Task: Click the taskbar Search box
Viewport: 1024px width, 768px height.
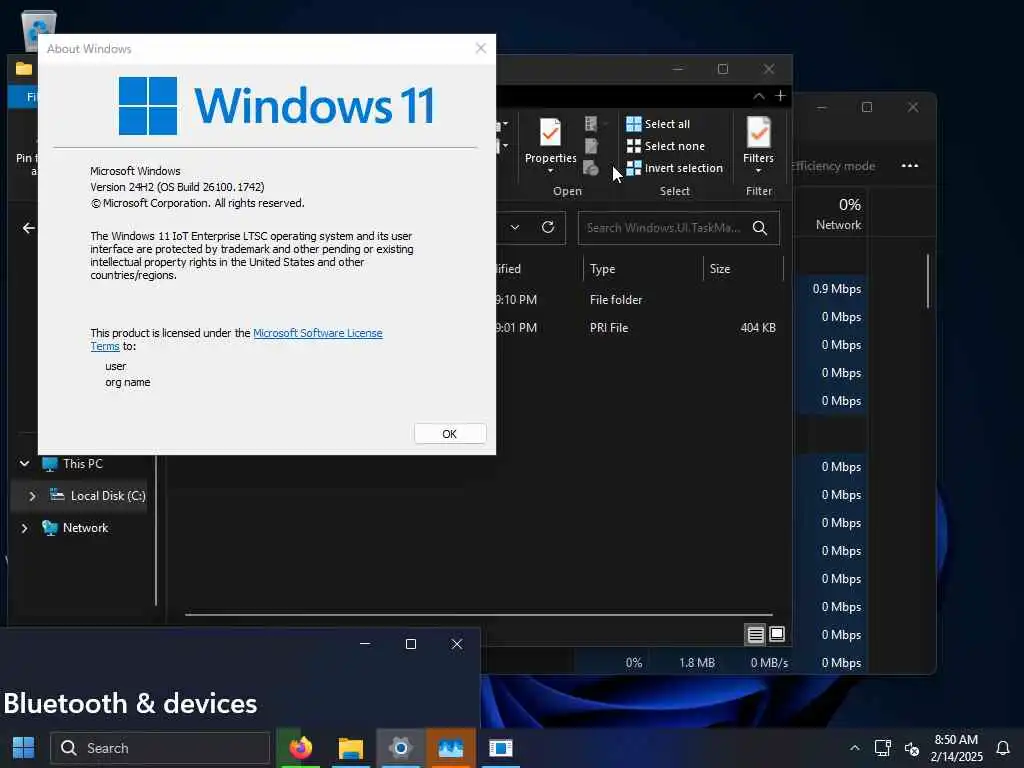Action: point(161,748)
